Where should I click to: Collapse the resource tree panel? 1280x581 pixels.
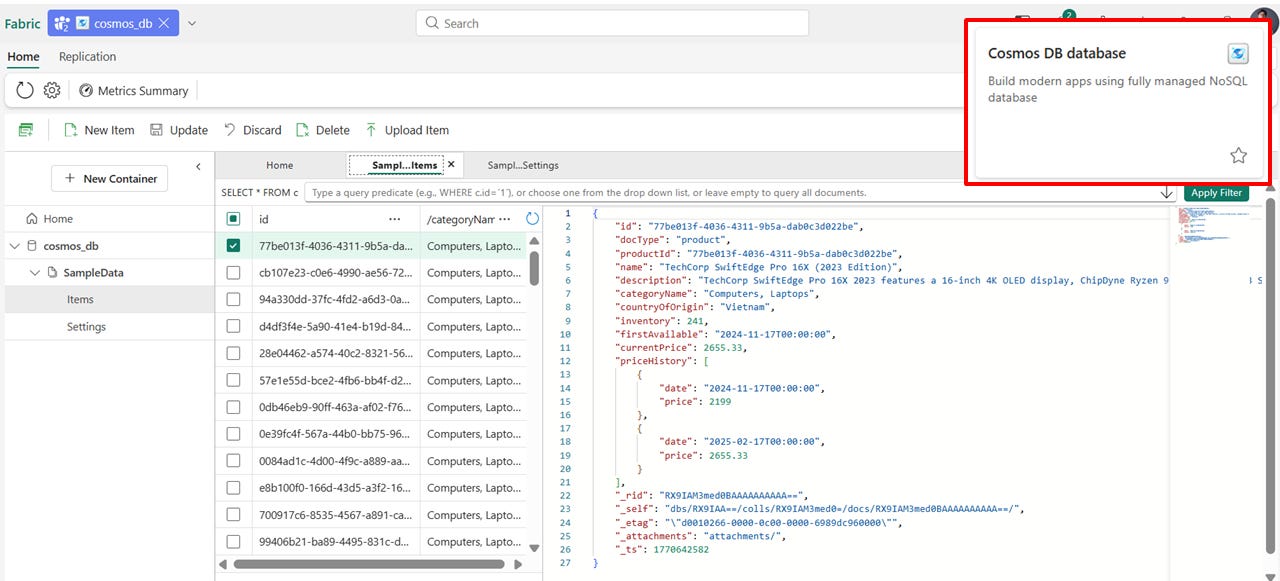[x=198, y=166]
